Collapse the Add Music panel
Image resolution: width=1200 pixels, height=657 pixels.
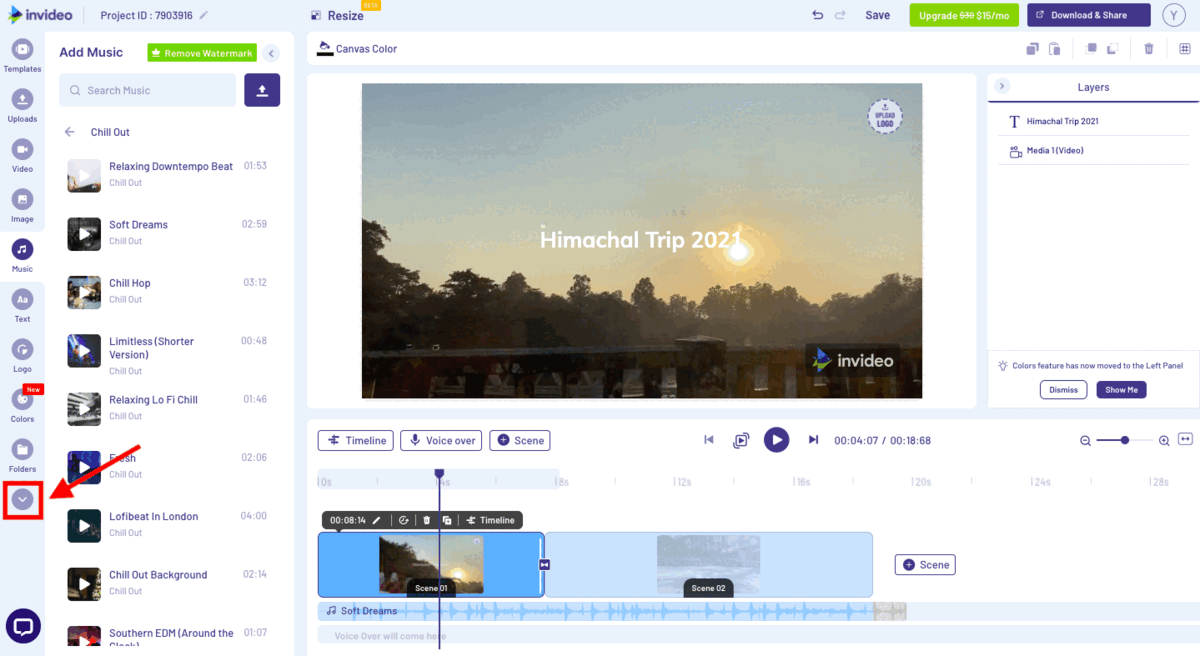click(270, 53)
